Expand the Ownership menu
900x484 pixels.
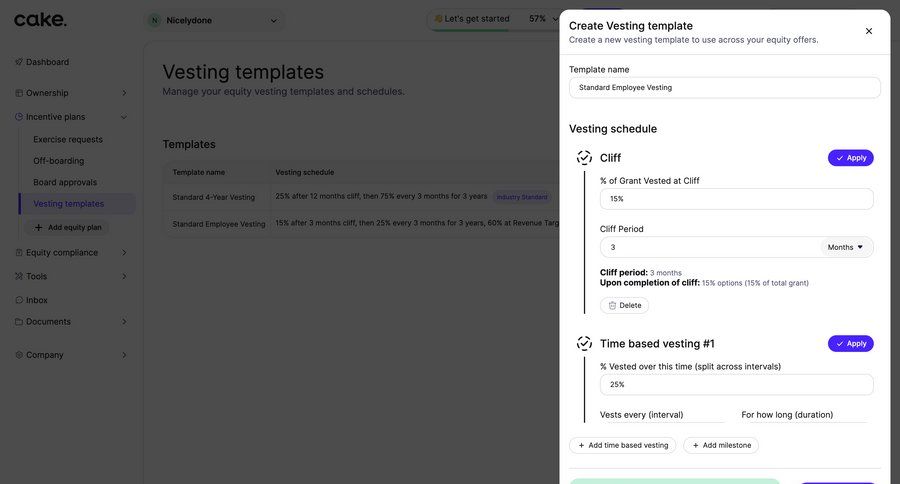pyautogui.click(x=124, y=93)
